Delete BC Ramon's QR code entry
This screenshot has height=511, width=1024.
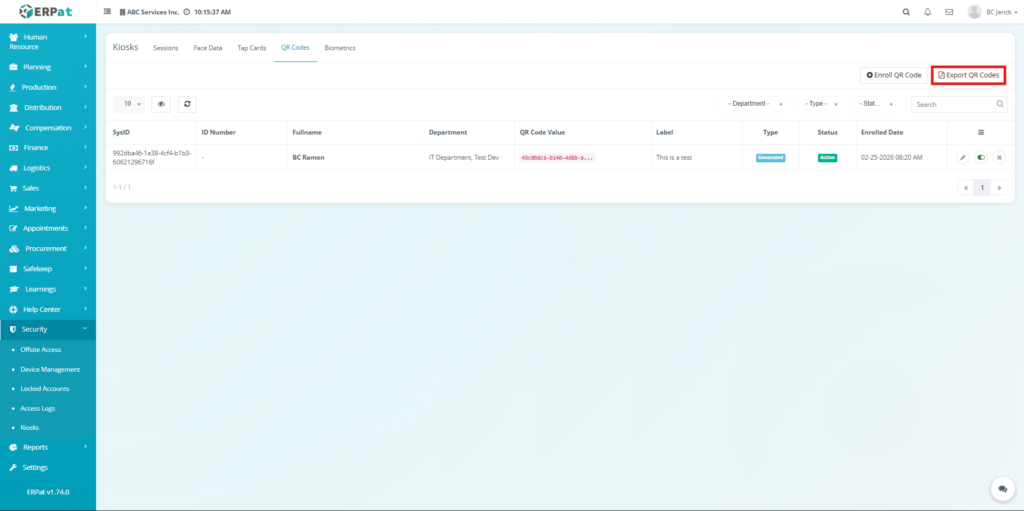coord(998,157)
